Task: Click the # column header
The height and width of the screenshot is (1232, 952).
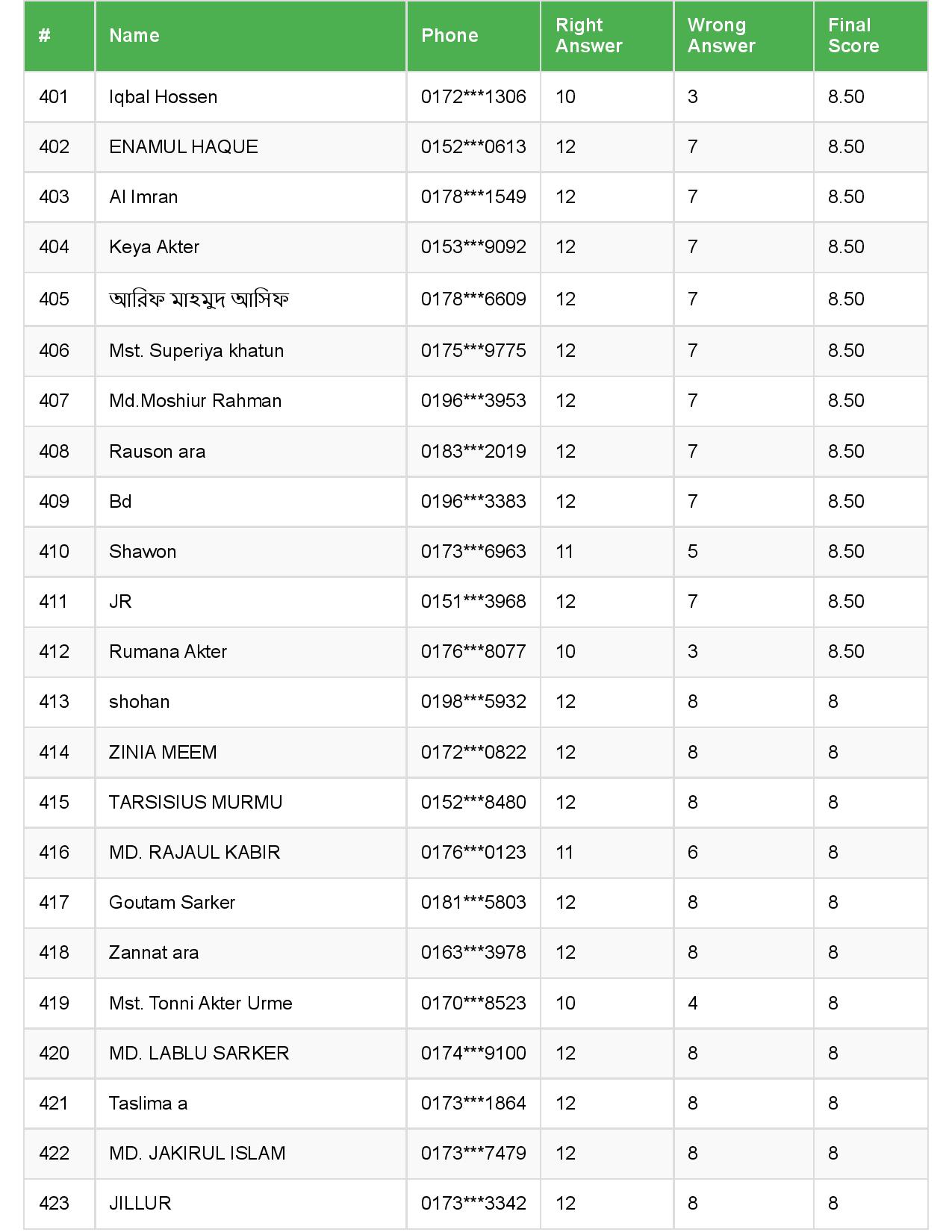Action: [x=45, y=36]
